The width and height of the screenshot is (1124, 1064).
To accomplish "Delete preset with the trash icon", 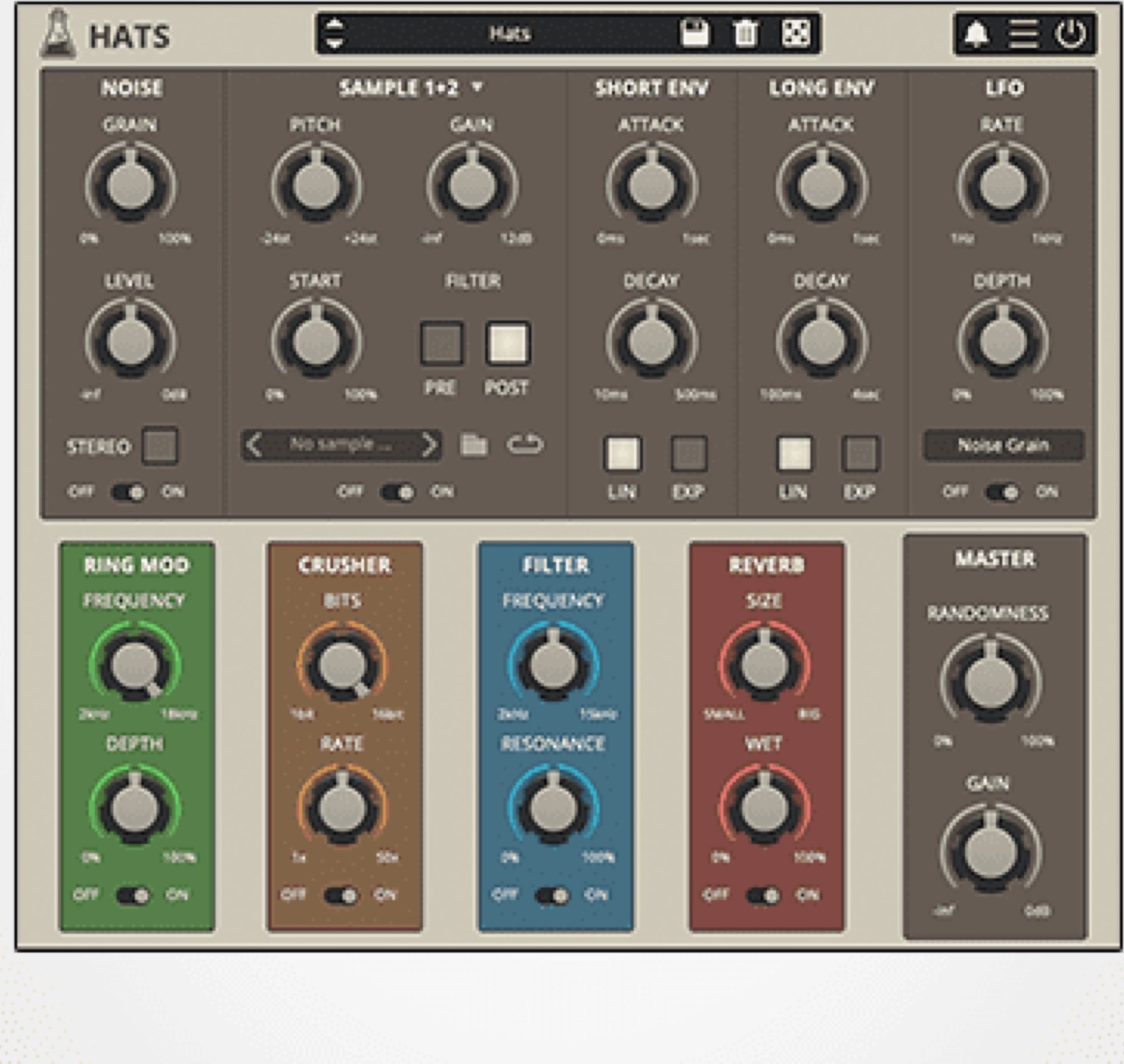I will tap(745, 33).
